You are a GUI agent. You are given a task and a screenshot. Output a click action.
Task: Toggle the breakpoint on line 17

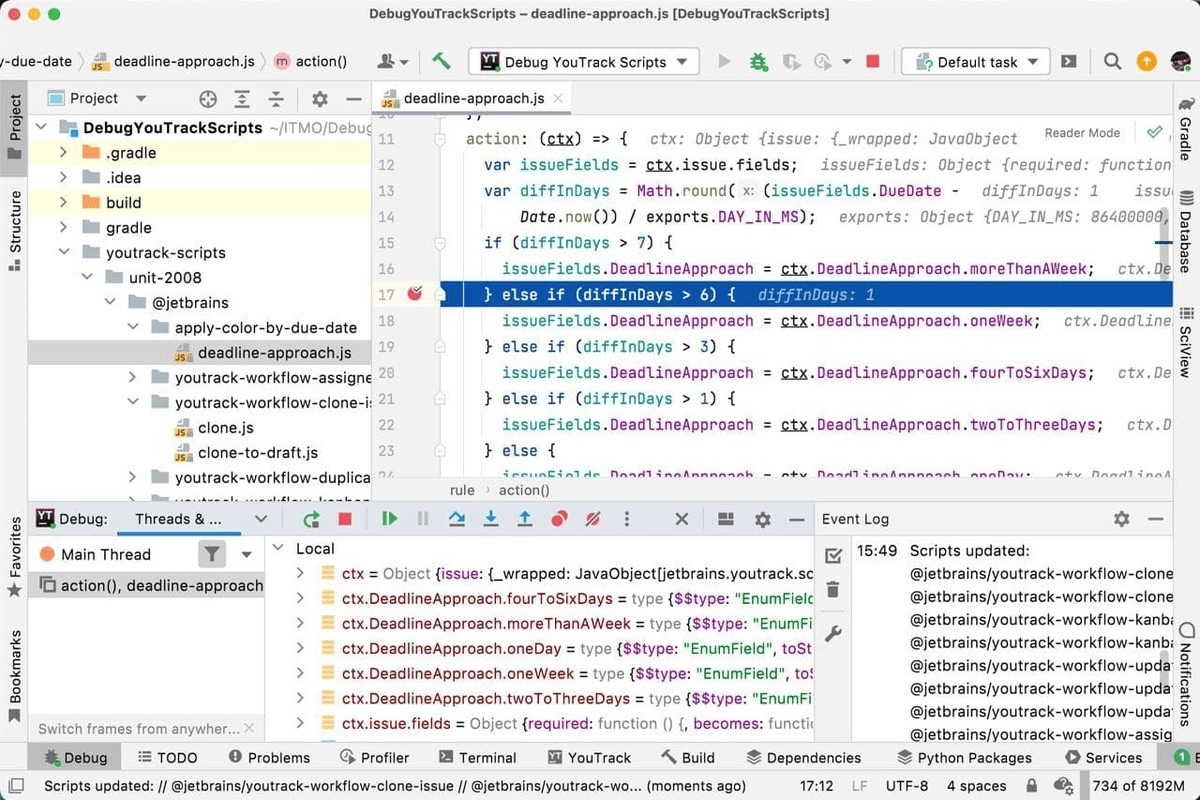[x=415, y=294]
